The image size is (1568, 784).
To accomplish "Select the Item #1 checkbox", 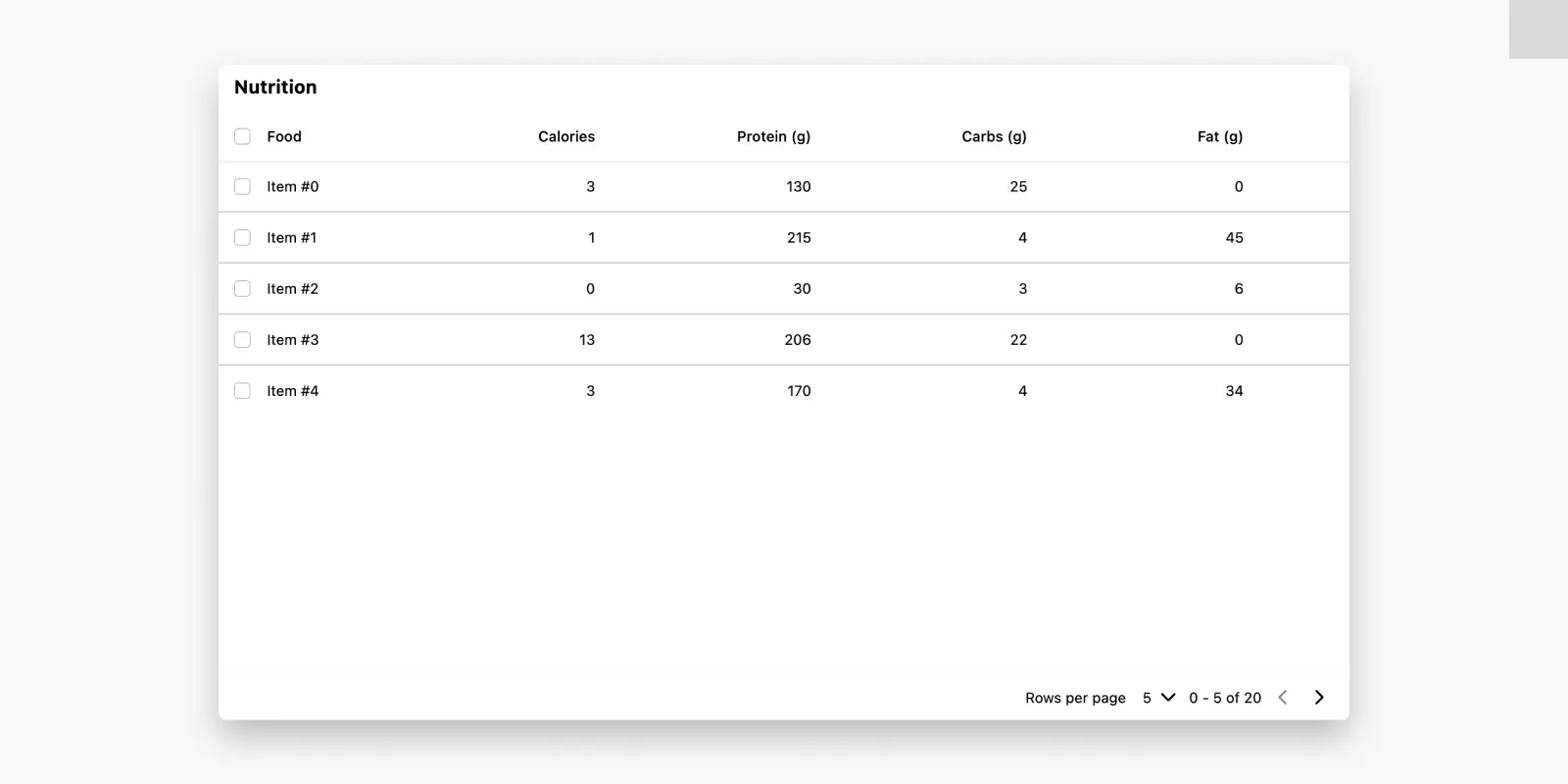I will [x=242, y=237].
